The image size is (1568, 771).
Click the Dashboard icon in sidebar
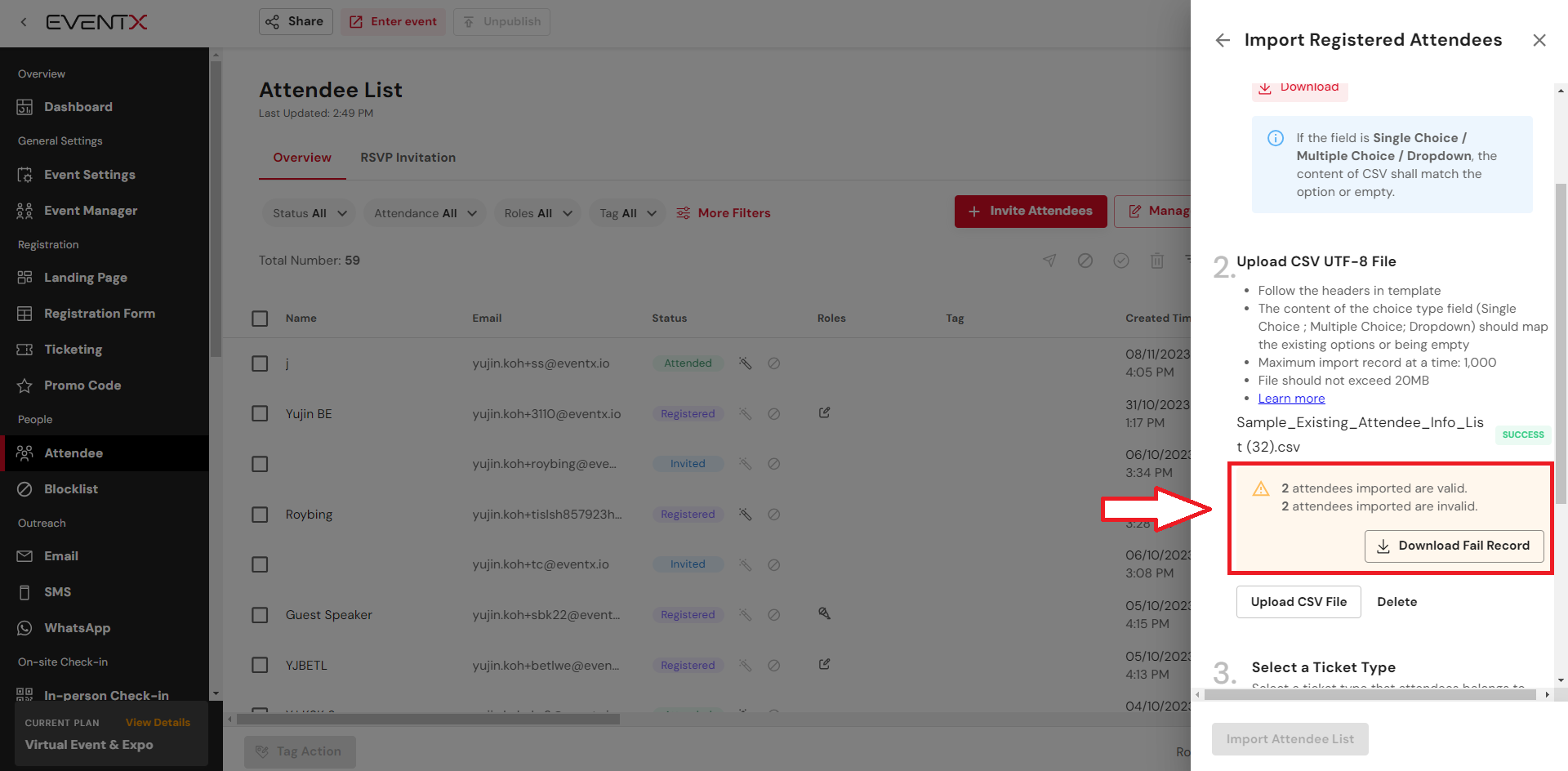[24, 107]
